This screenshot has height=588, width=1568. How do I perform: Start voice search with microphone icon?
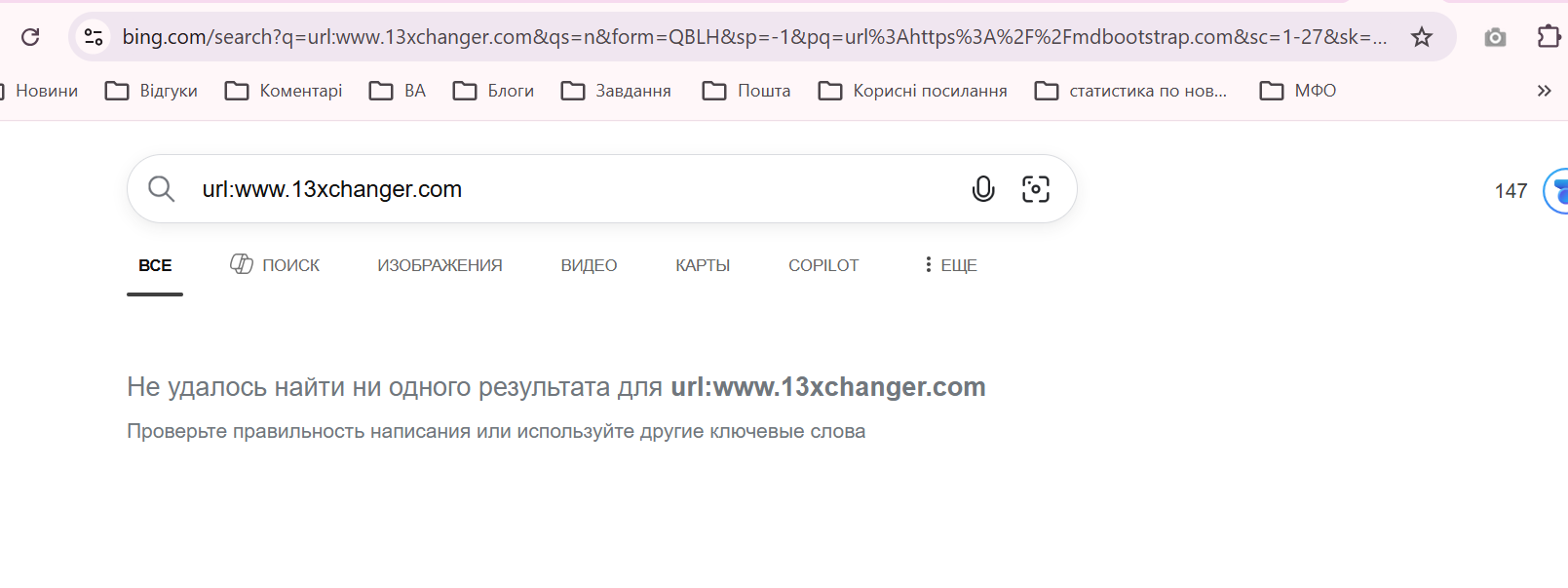(x=983, y=189)
